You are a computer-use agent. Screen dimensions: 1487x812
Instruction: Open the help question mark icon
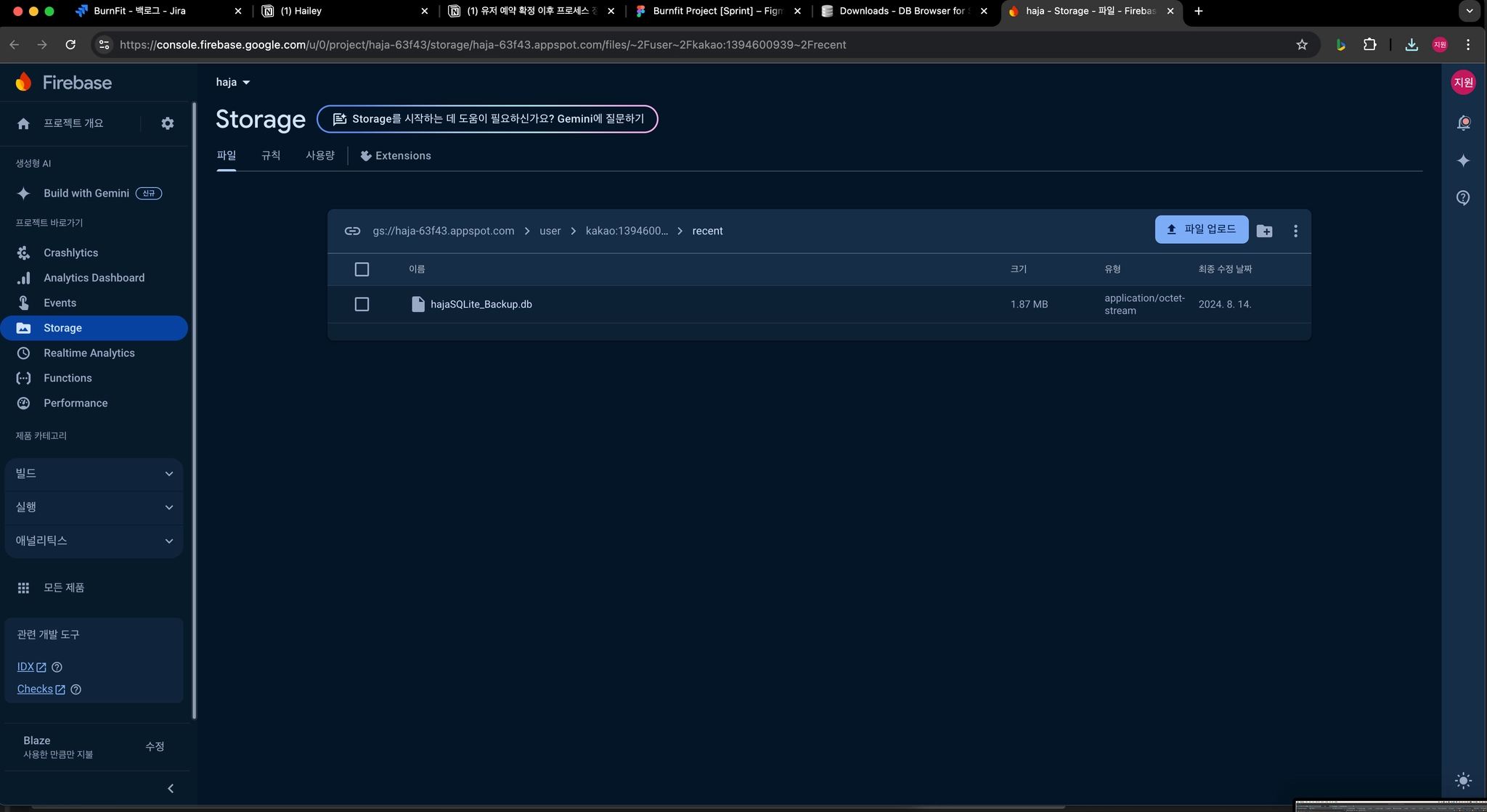[x=1463, y=197]
